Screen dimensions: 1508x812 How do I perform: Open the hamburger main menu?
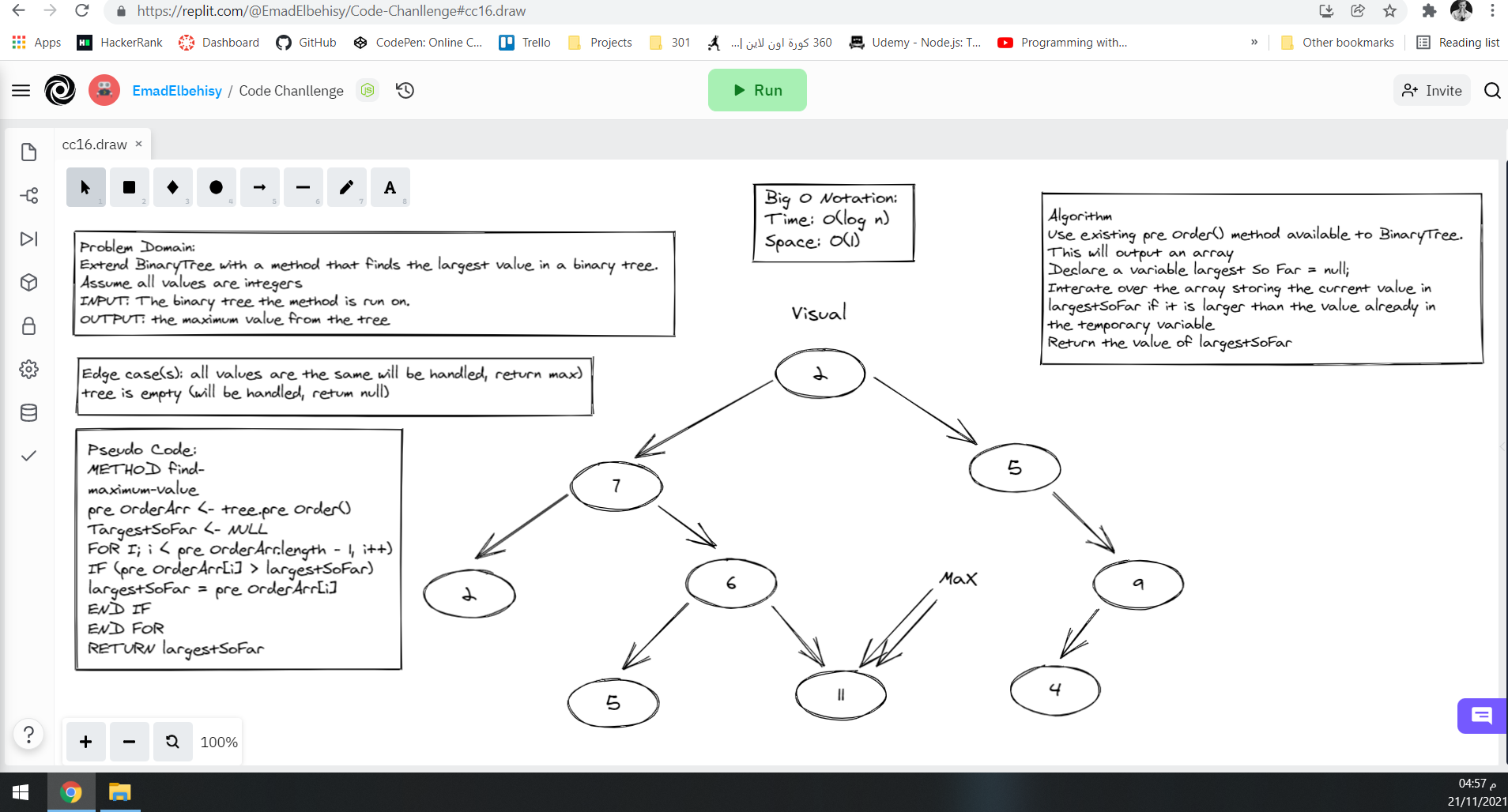click(21, 91)
